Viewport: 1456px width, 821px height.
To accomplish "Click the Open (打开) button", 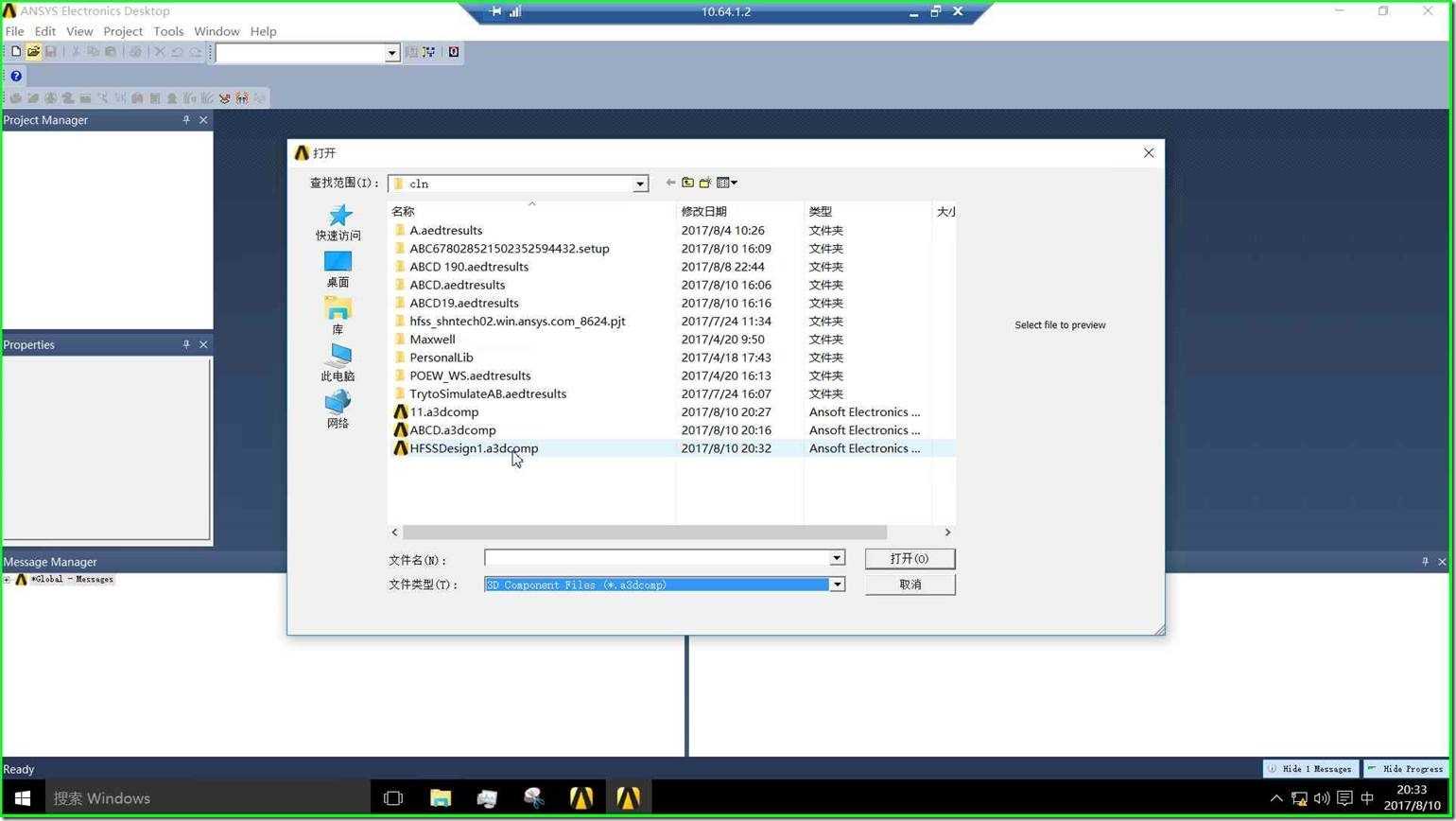I will click(910, 559).
